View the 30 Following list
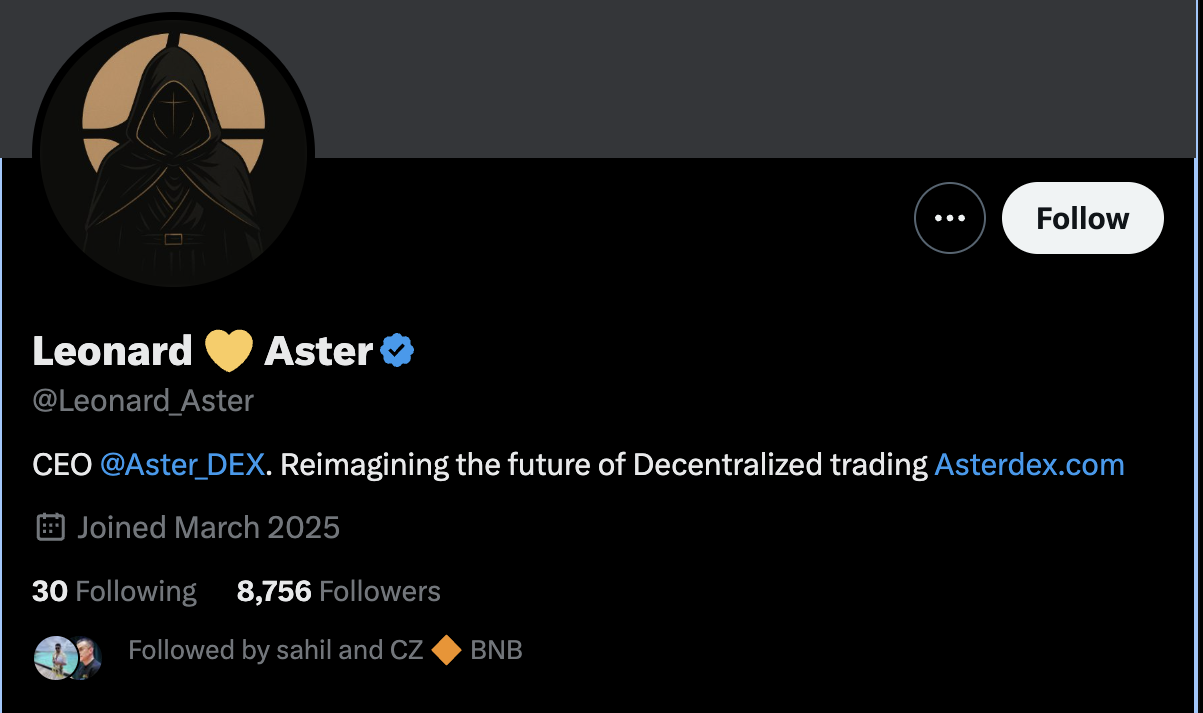 pyautogui.click(x=113, y=591)
